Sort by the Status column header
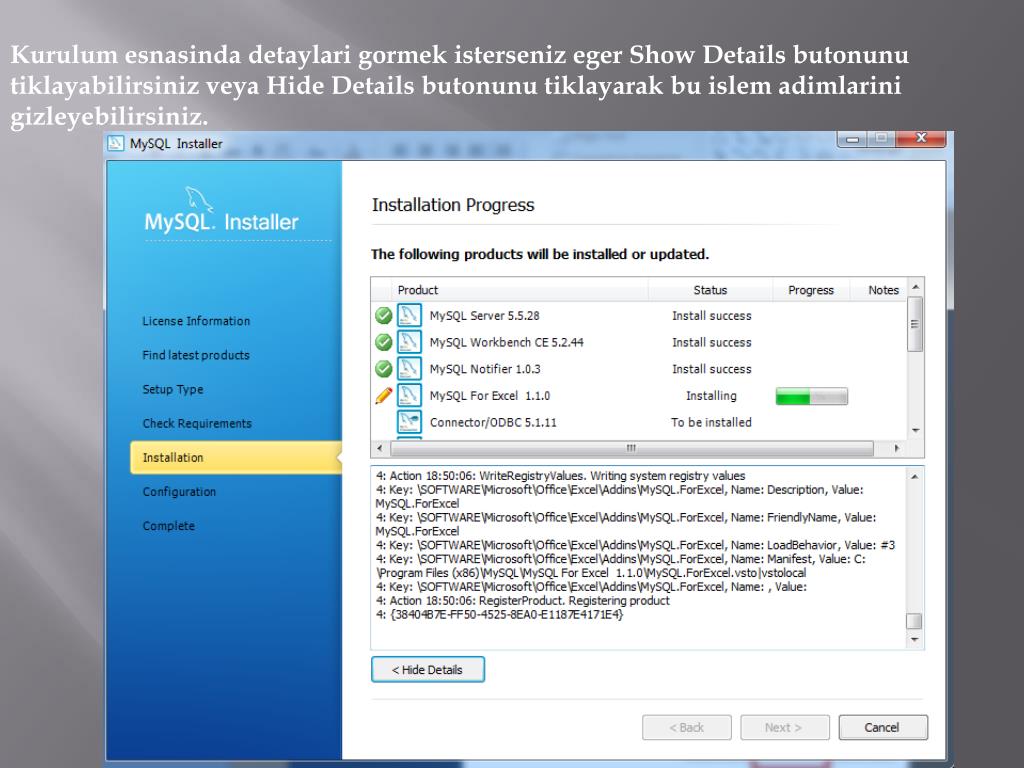The height and width of the screenshot is (768, 1024). tap(711, 290)
